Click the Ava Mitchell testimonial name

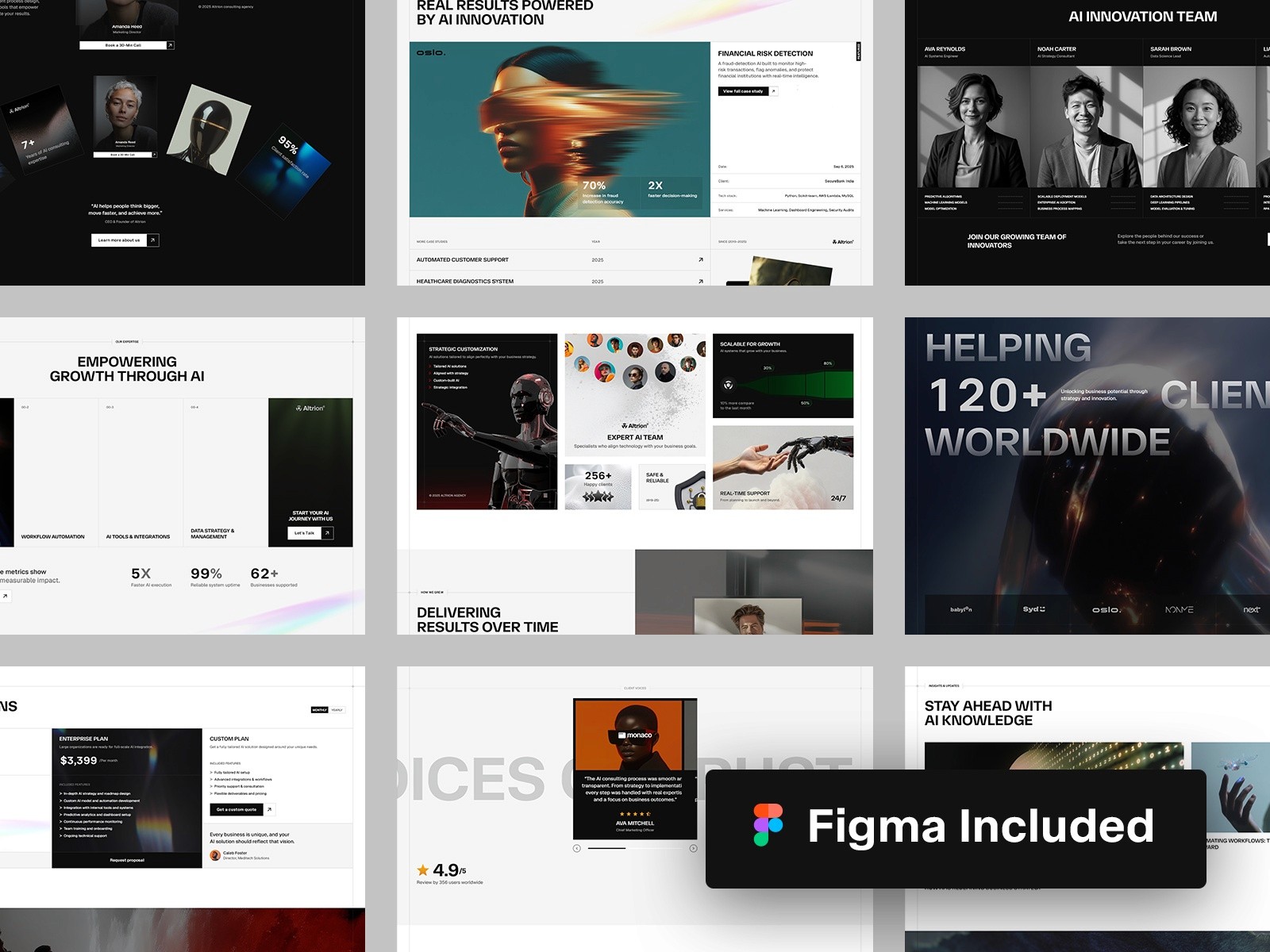click(635, 823)
